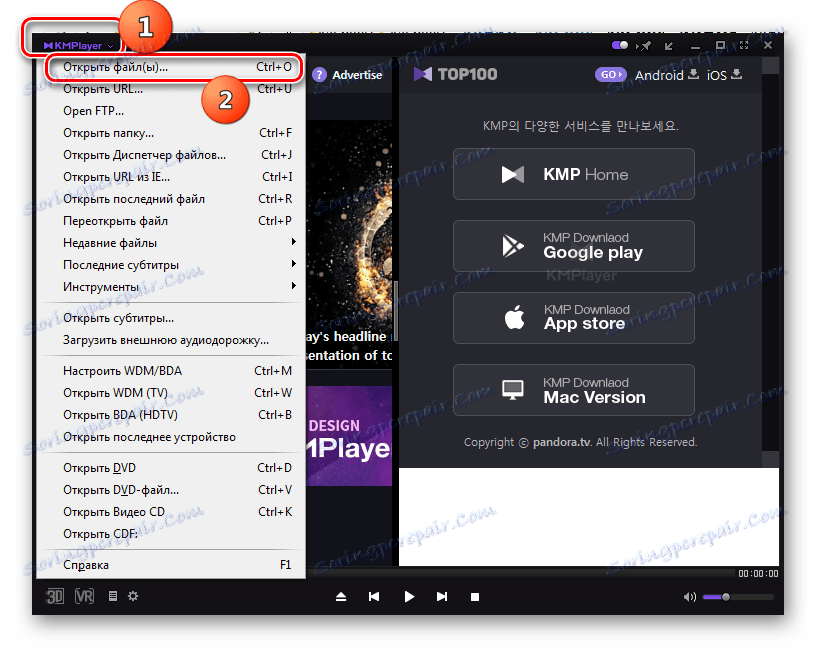Enable VR mode icon

pyautogui.click(x=84, y=596)
